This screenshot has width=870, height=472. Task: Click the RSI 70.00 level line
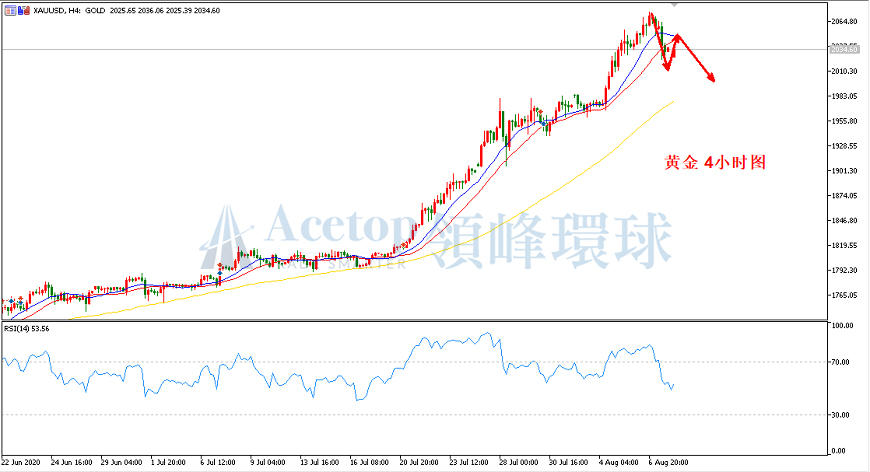click(414, 362)
